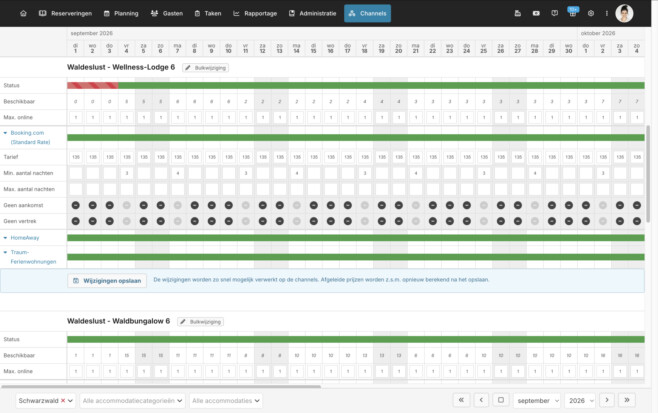
Task: Click the square today button
Action: point(501,400)
